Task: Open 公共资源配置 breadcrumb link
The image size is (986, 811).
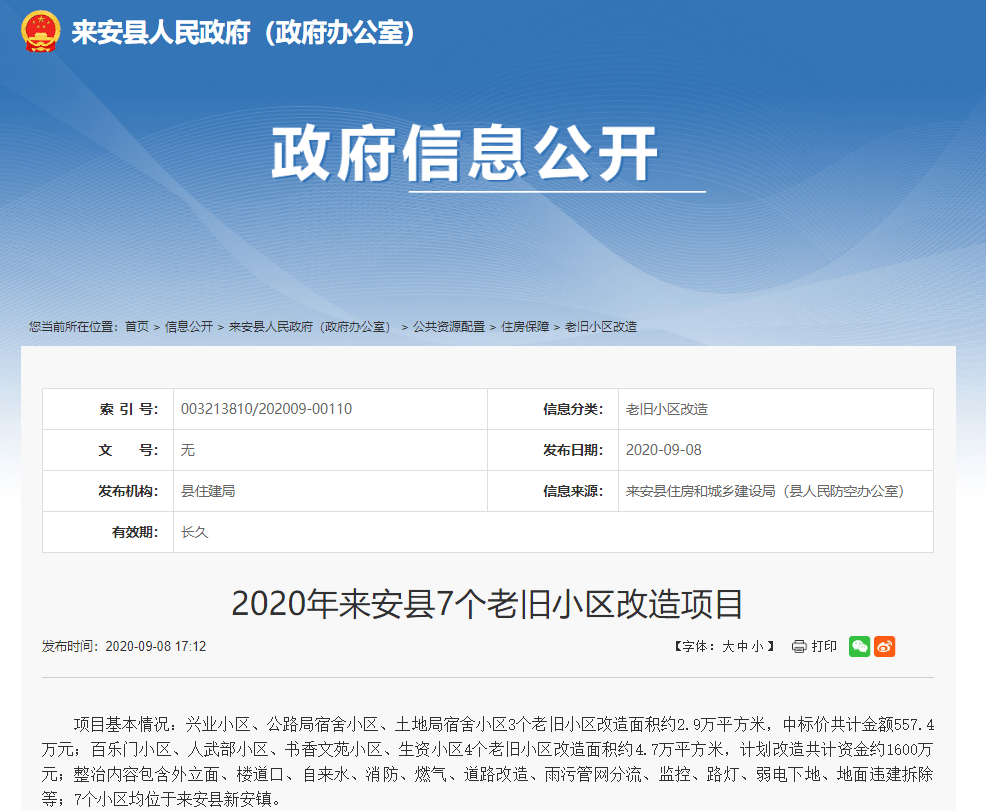Action: (x=449, y=327)
